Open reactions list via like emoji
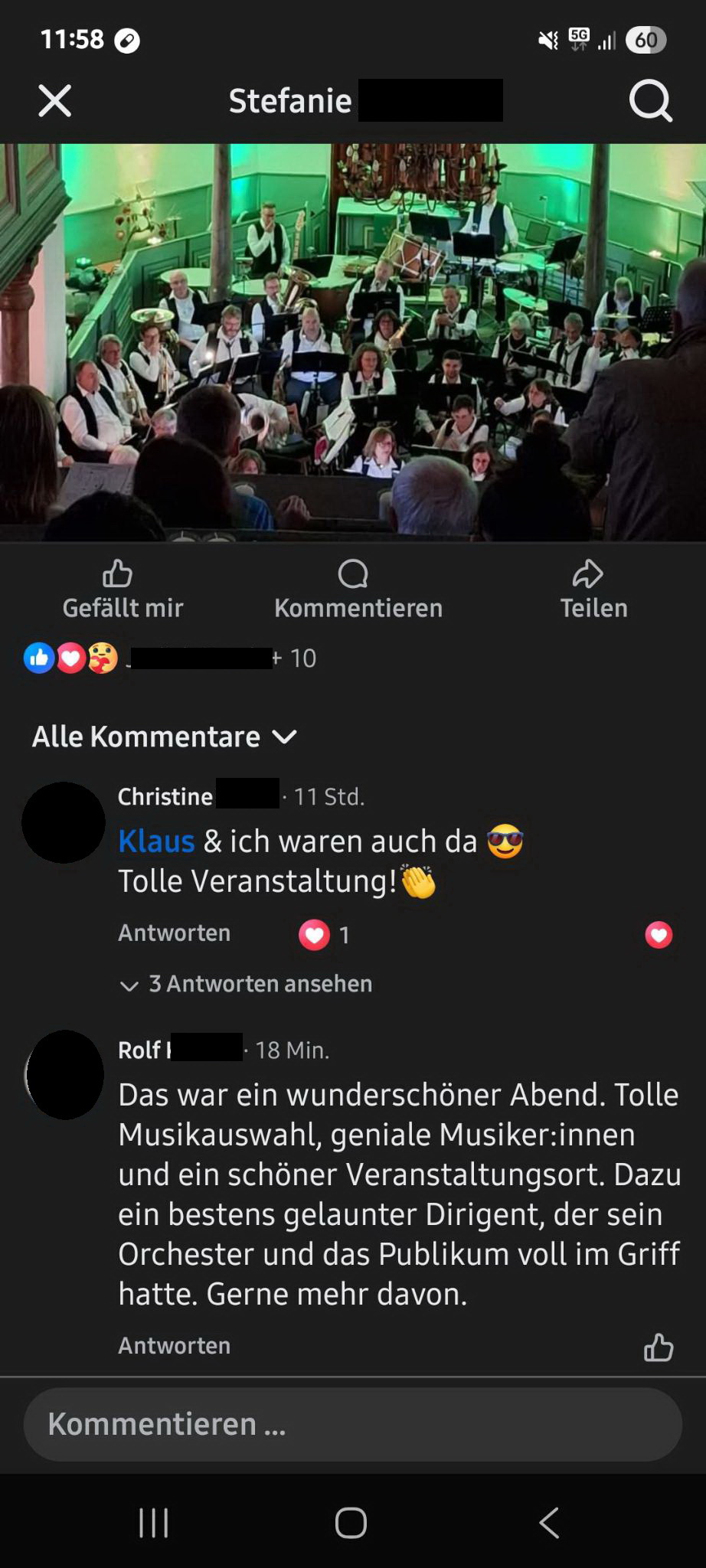This screenshot has width=706, height=1568. pyautogui.click(x=39, y=658)
